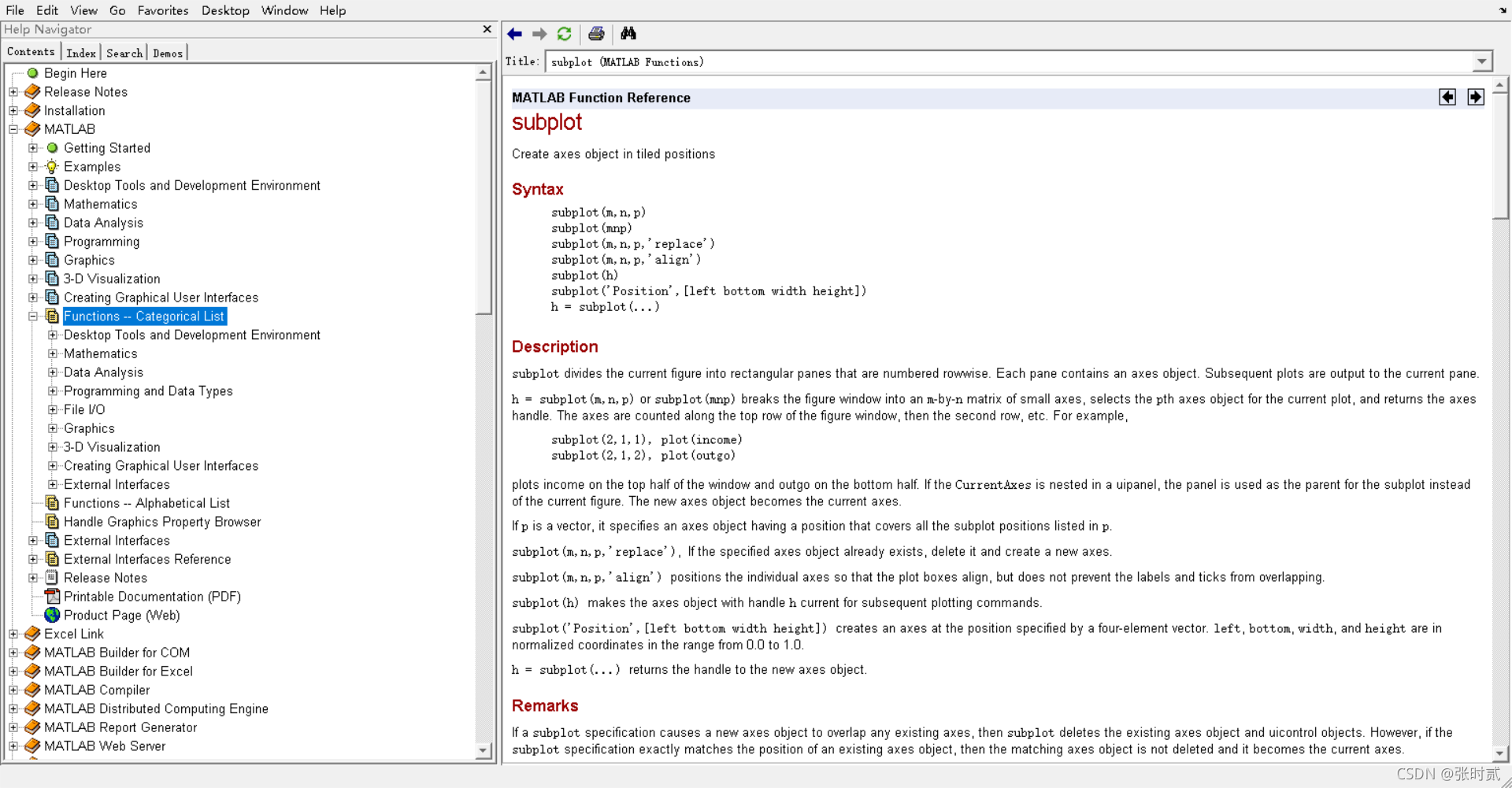The height and width of the screenshot is (788, 1512).
Task: Go to previous function reference page arrow
Action: click(1447, 97)
